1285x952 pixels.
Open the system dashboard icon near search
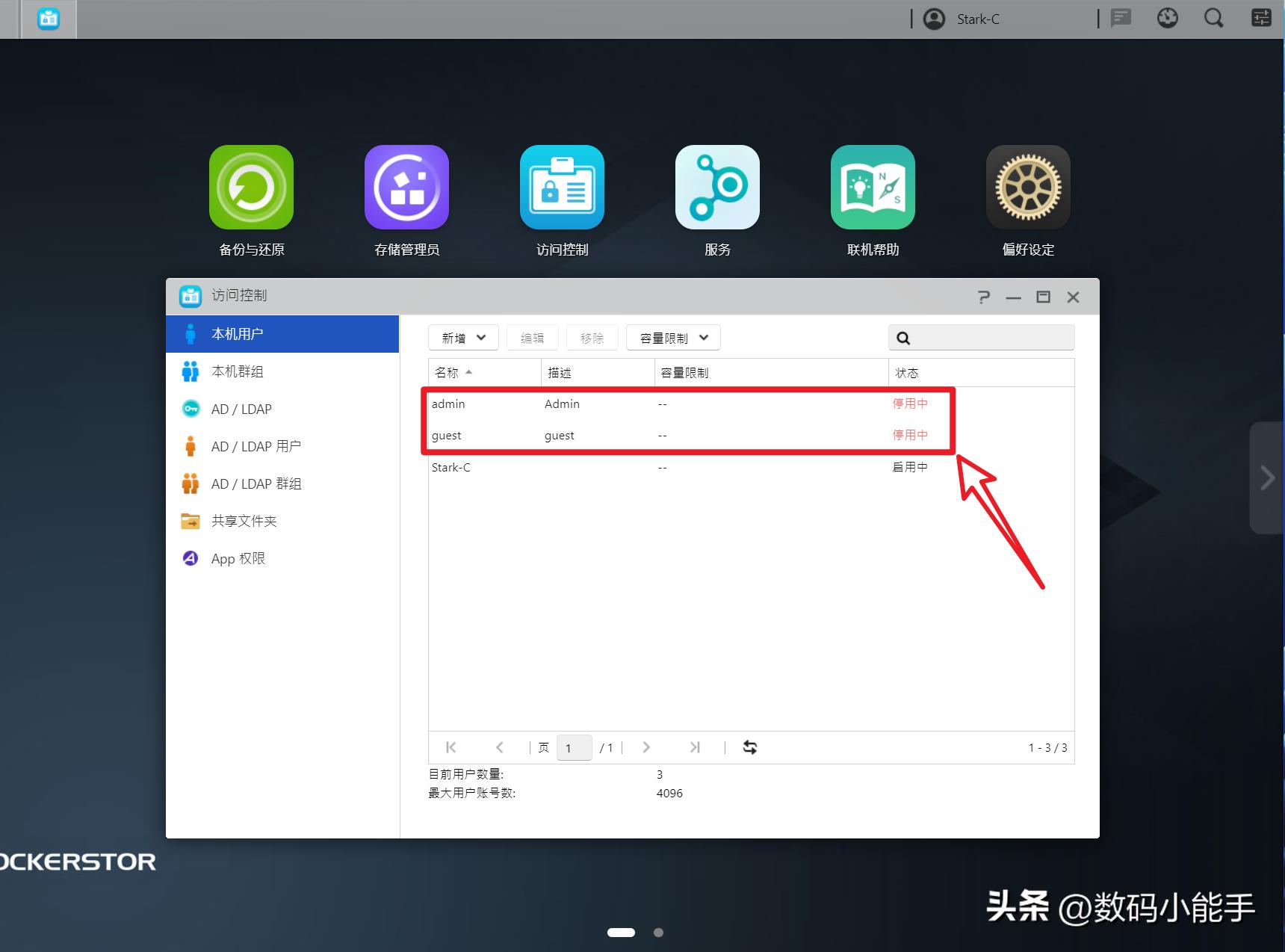[1167, 18]
